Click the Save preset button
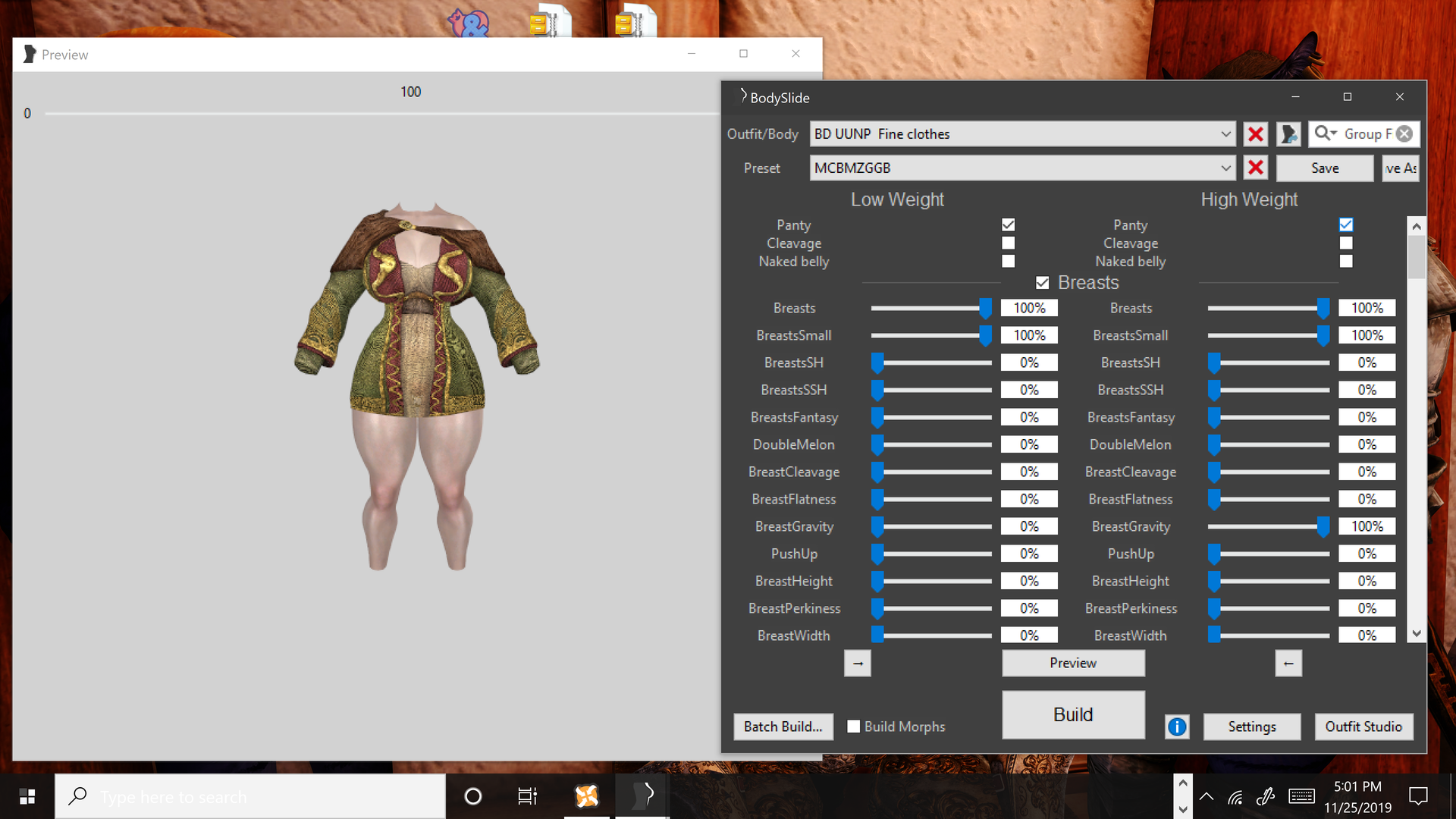Viewport: 1456px width, 819px height. (1325, 168)
